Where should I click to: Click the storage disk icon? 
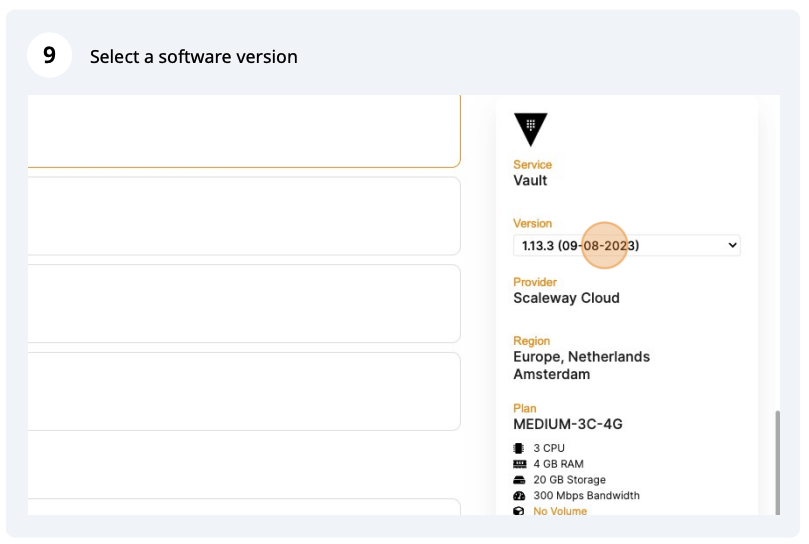coord(519,480)
